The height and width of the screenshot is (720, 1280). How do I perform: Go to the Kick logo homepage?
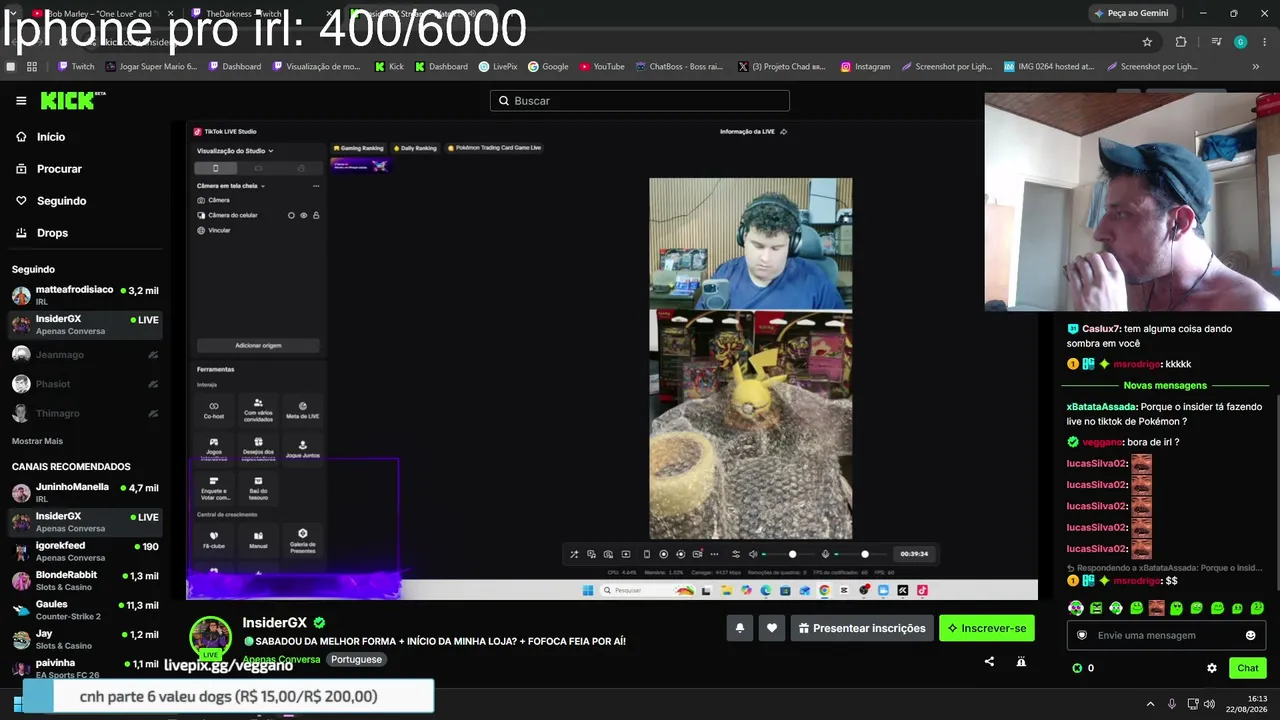pyautogui.click(x=73, y=100)
